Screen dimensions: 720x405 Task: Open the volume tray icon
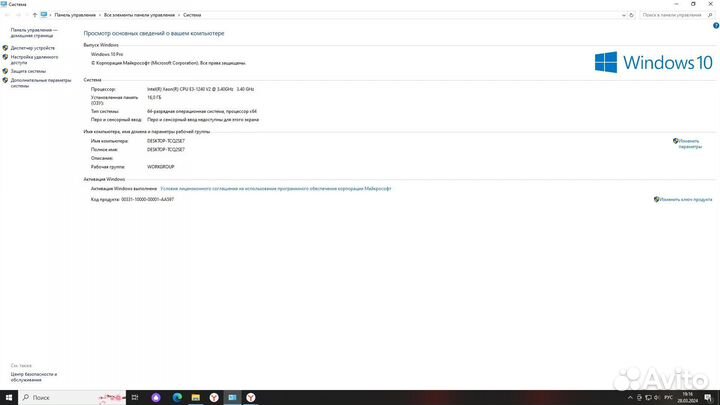657,398
